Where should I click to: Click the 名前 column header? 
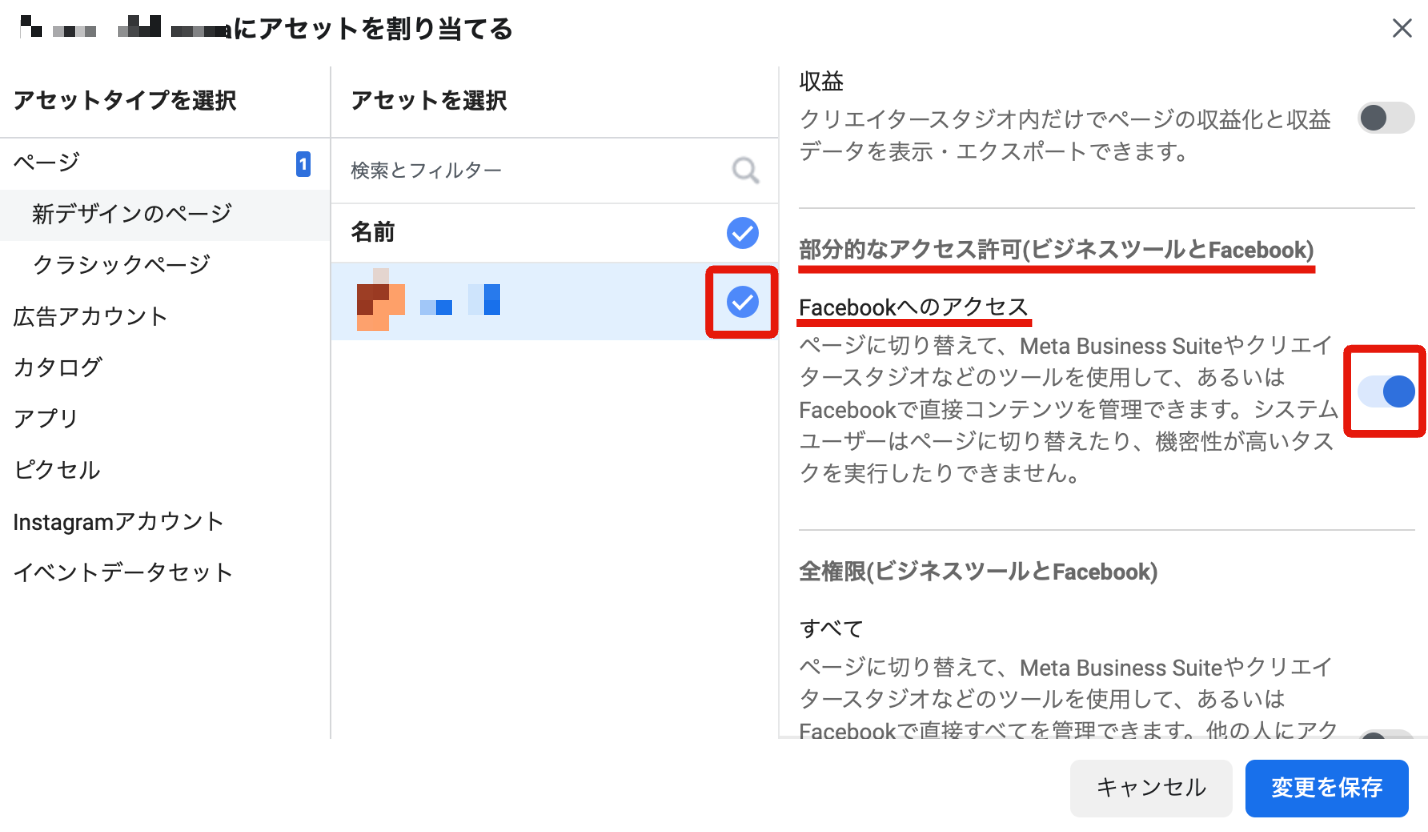click(373, 233)
